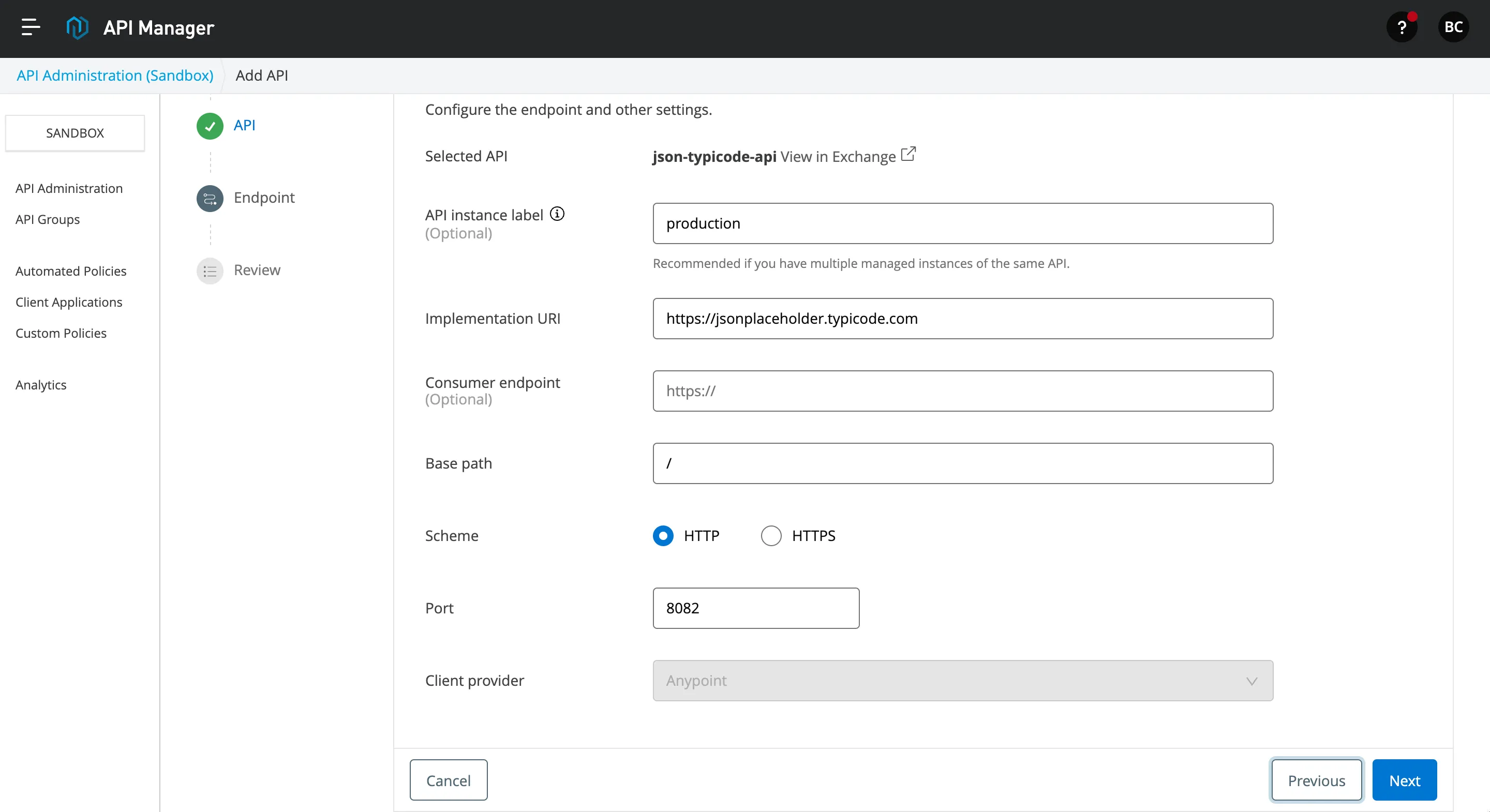The height and width of the screenshot is (812, 1490).
Task: Open the SANDBOX environment switcher
Action: click(75, 133)
